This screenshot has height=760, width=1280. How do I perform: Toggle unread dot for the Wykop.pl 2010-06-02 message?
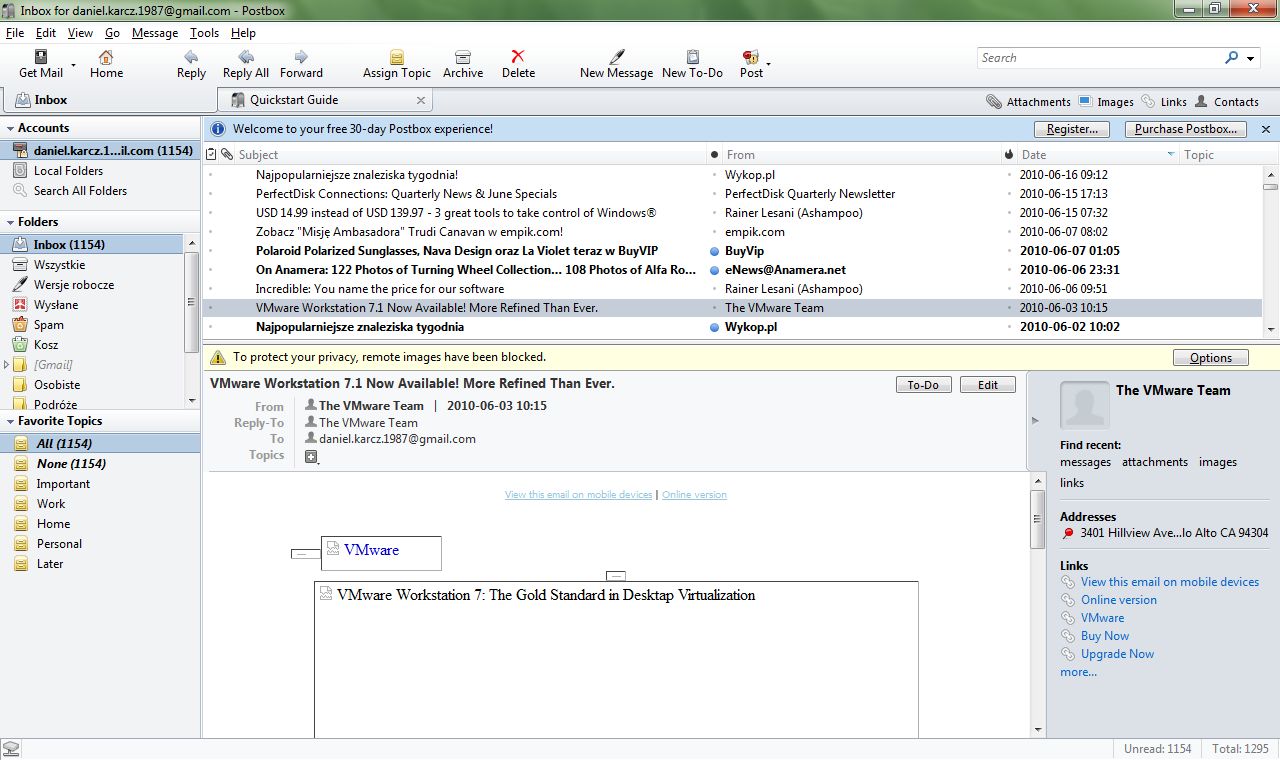pos(714,327)
